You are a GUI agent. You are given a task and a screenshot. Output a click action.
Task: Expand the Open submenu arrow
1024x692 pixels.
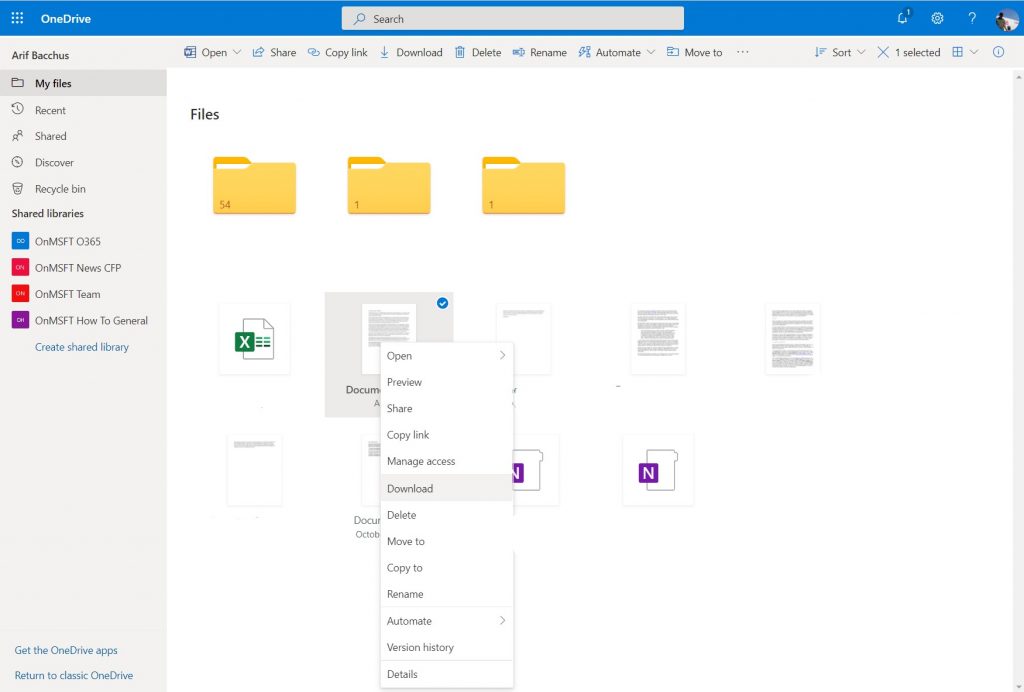point(502,355)
